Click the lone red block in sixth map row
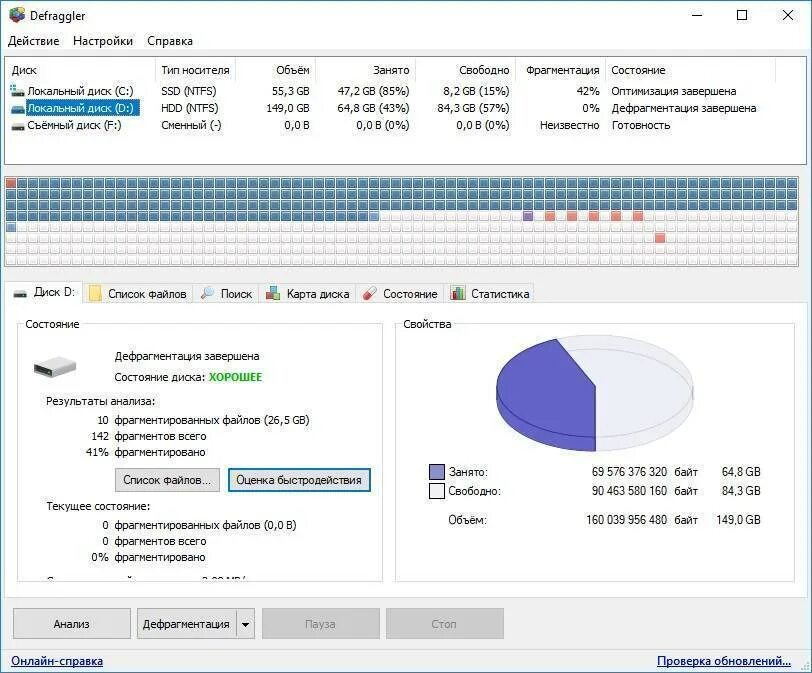This screenshot has height=673, width=812. tap(660, 238)
